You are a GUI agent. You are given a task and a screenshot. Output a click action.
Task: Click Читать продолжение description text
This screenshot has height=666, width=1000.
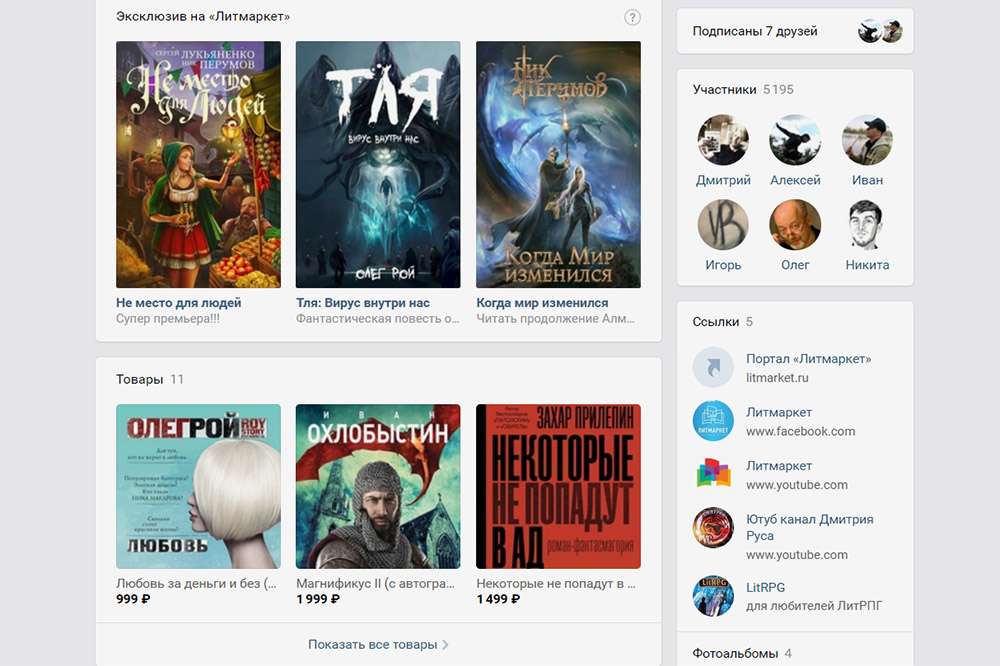coord(555,319)
